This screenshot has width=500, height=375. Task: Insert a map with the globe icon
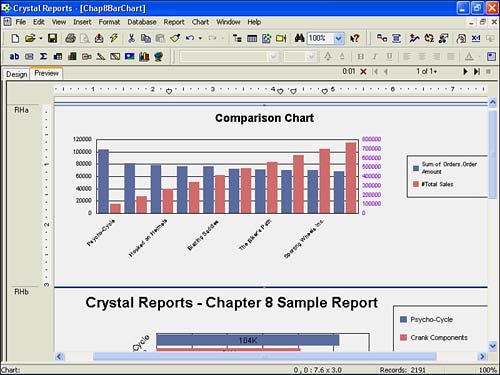(159, 57)
